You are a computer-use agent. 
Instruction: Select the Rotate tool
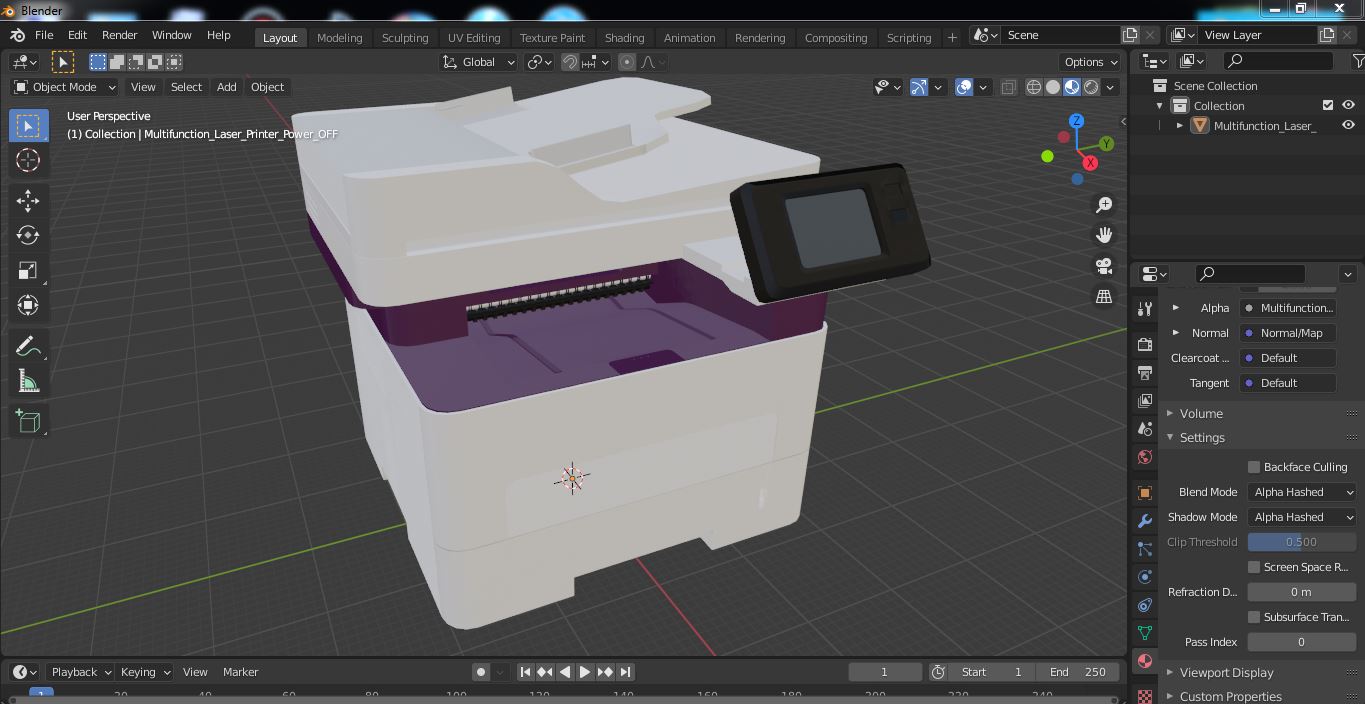point(28,235)
